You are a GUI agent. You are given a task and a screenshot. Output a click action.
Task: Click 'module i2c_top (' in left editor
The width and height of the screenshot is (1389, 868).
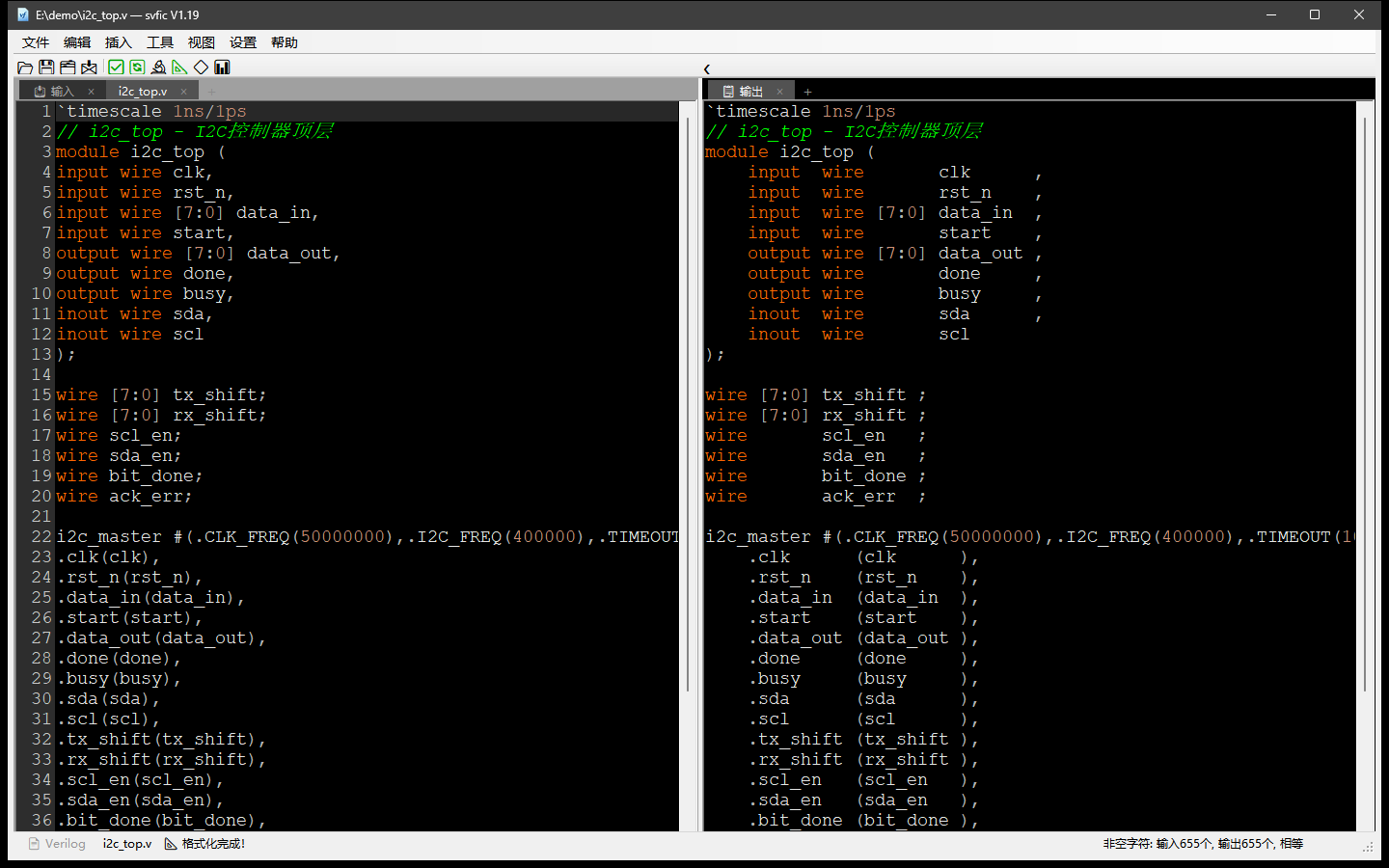tap(141, 152)
